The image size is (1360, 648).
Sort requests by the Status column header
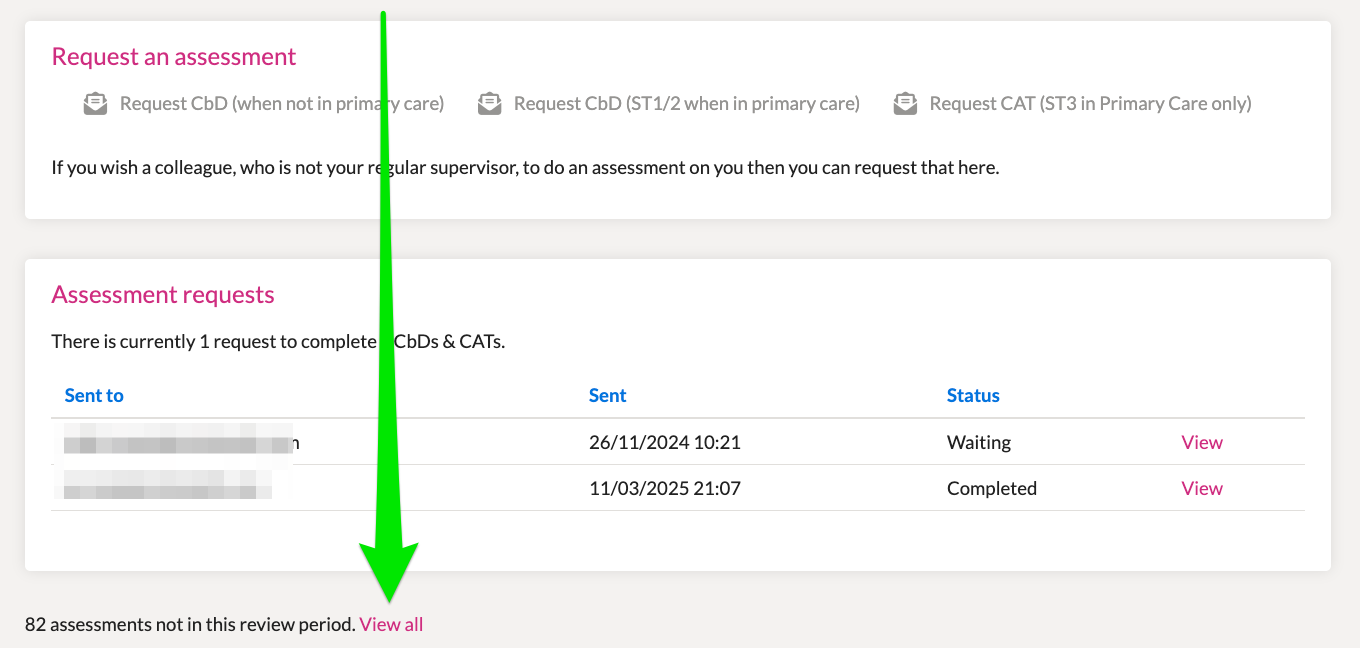[x=973, y=395]
